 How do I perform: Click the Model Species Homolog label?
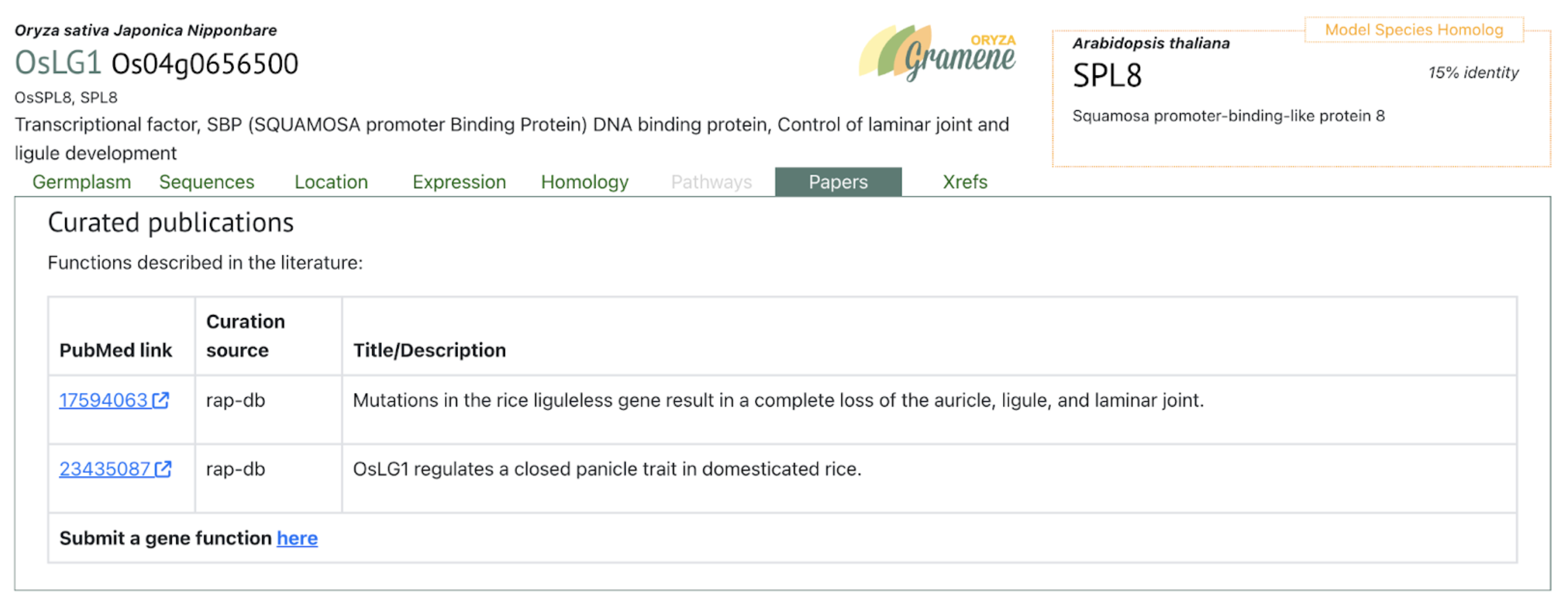1413,30
